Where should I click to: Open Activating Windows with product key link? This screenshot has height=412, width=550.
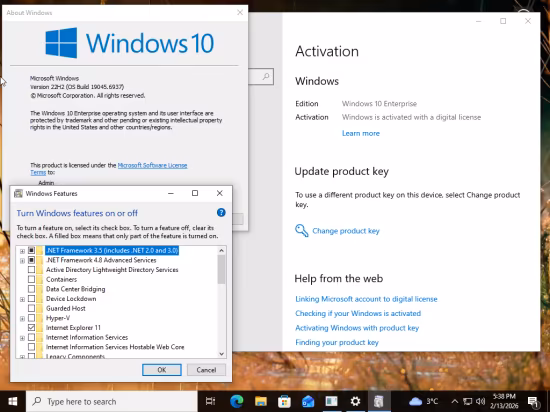[357, 328]
